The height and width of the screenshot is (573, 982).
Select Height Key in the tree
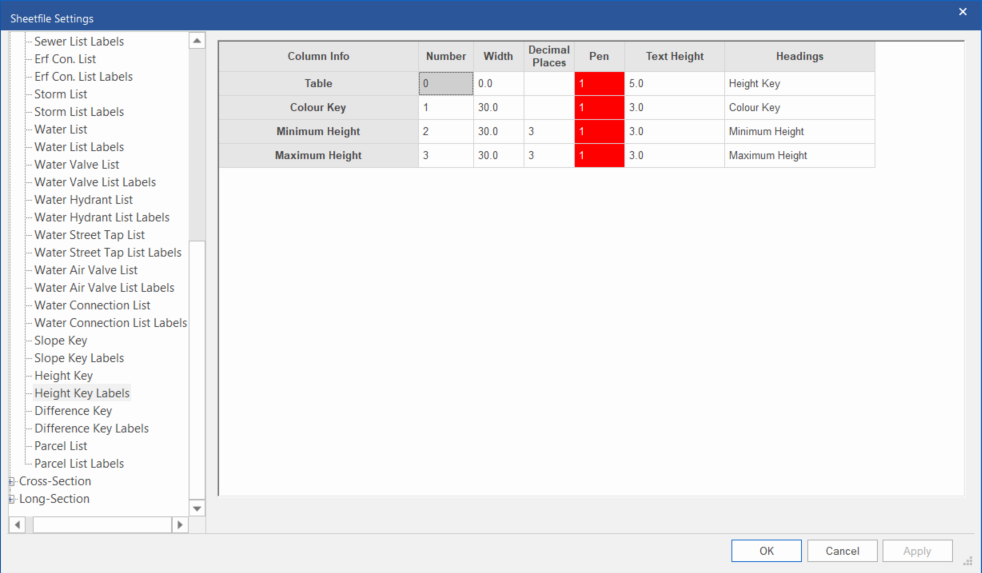coord(63,376)
